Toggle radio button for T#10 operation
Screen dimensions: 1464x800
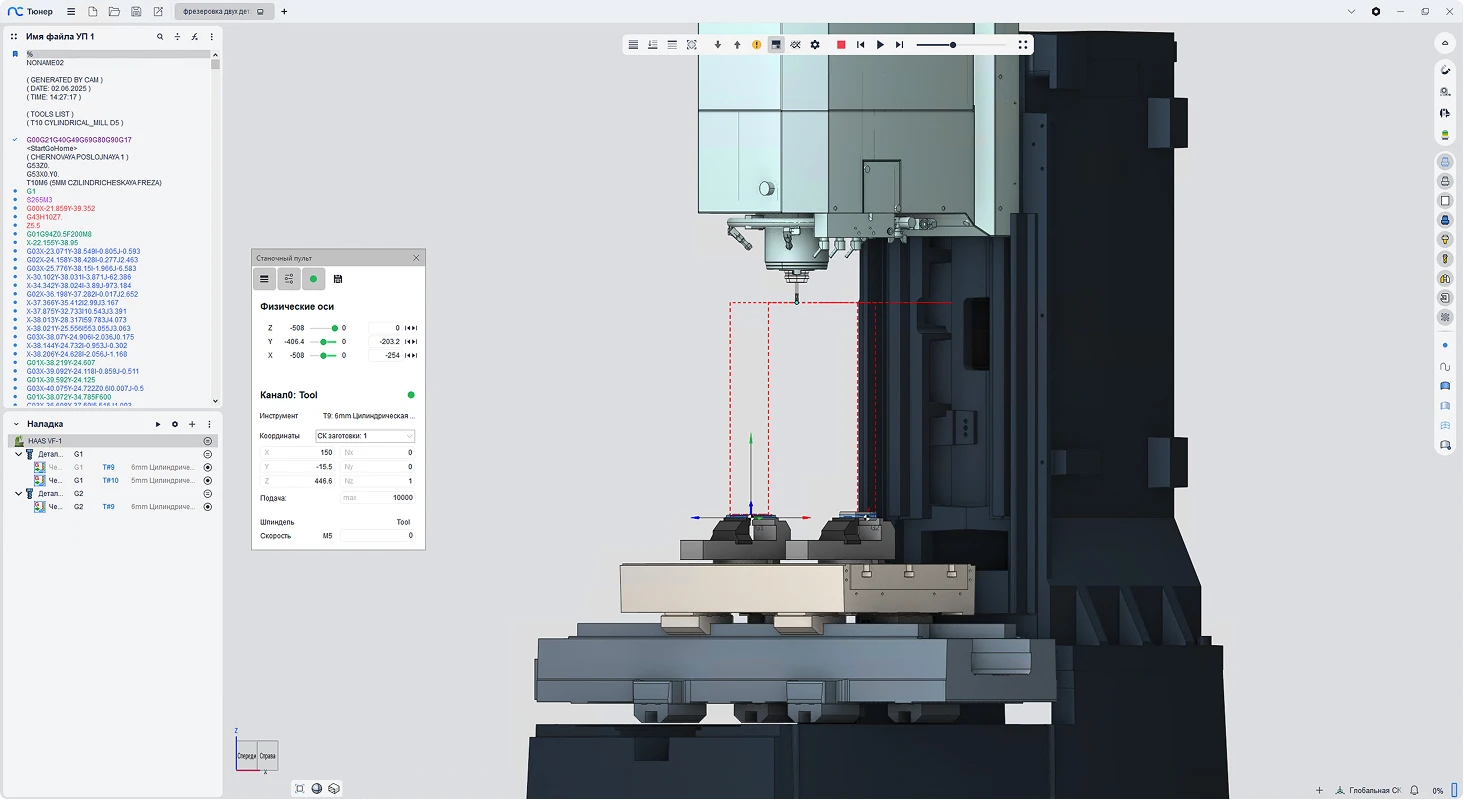(x=208, y=481)
